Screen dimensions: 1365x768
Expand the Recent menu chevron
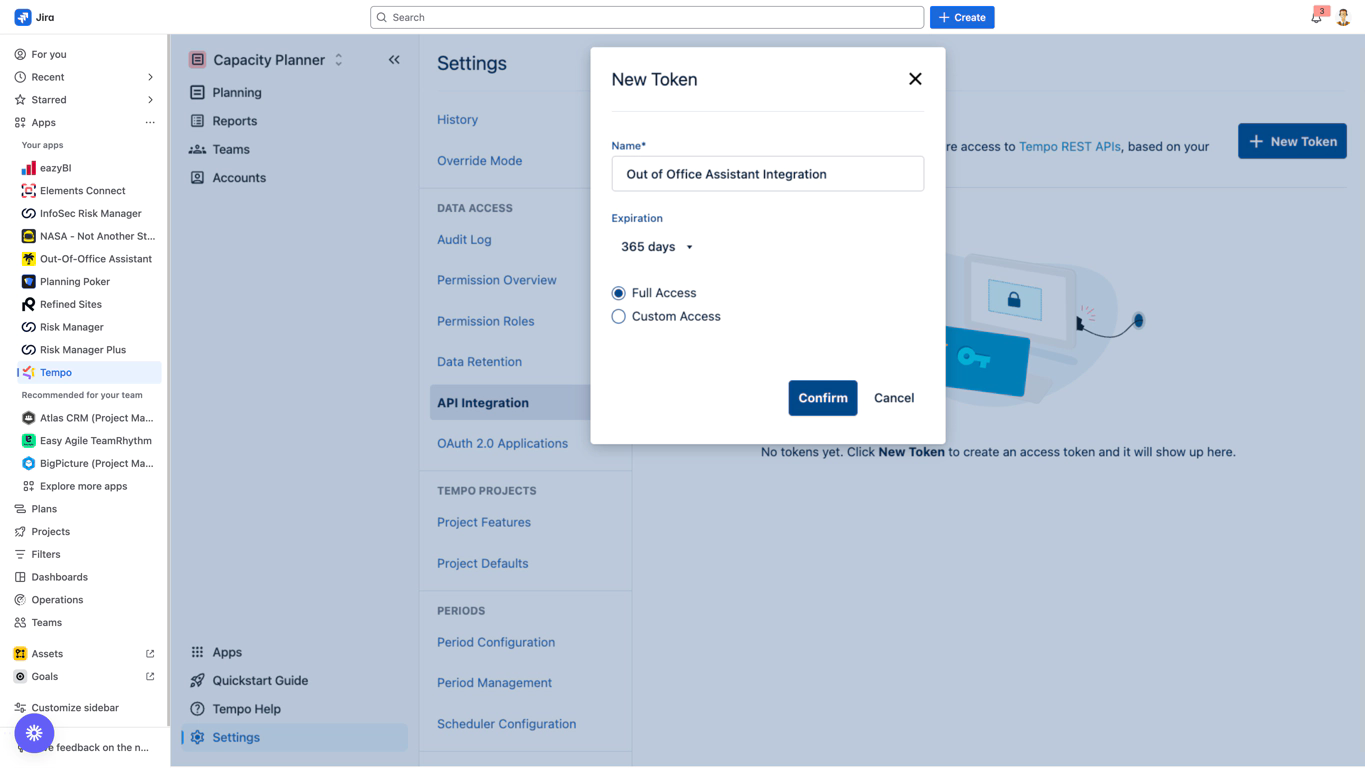coord(150,77)
